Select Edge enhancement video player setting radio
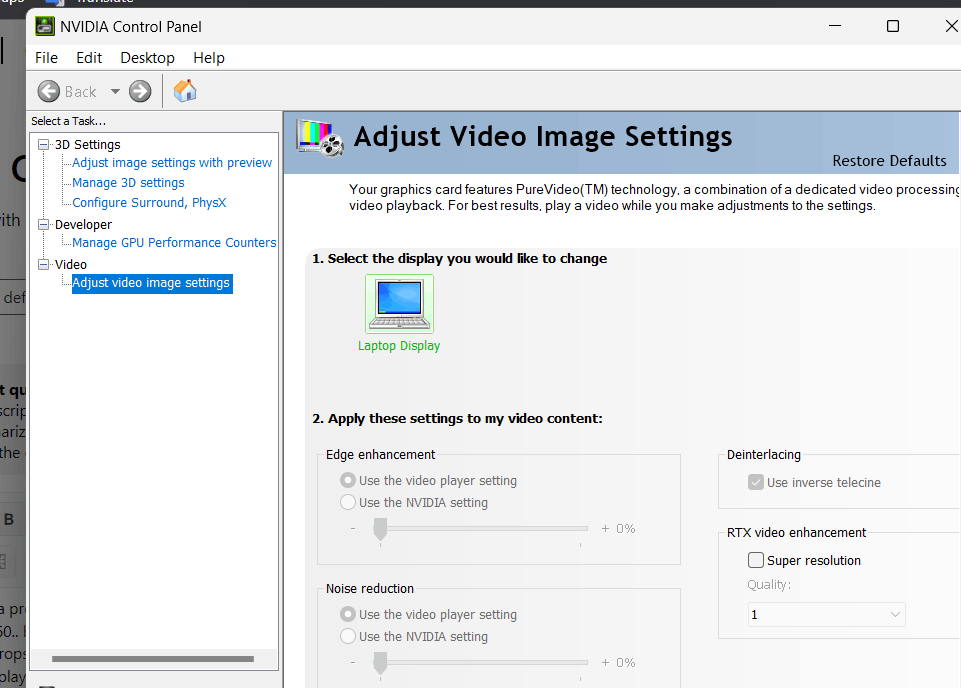The image size is (961, 688). click(x=348, y=480)
